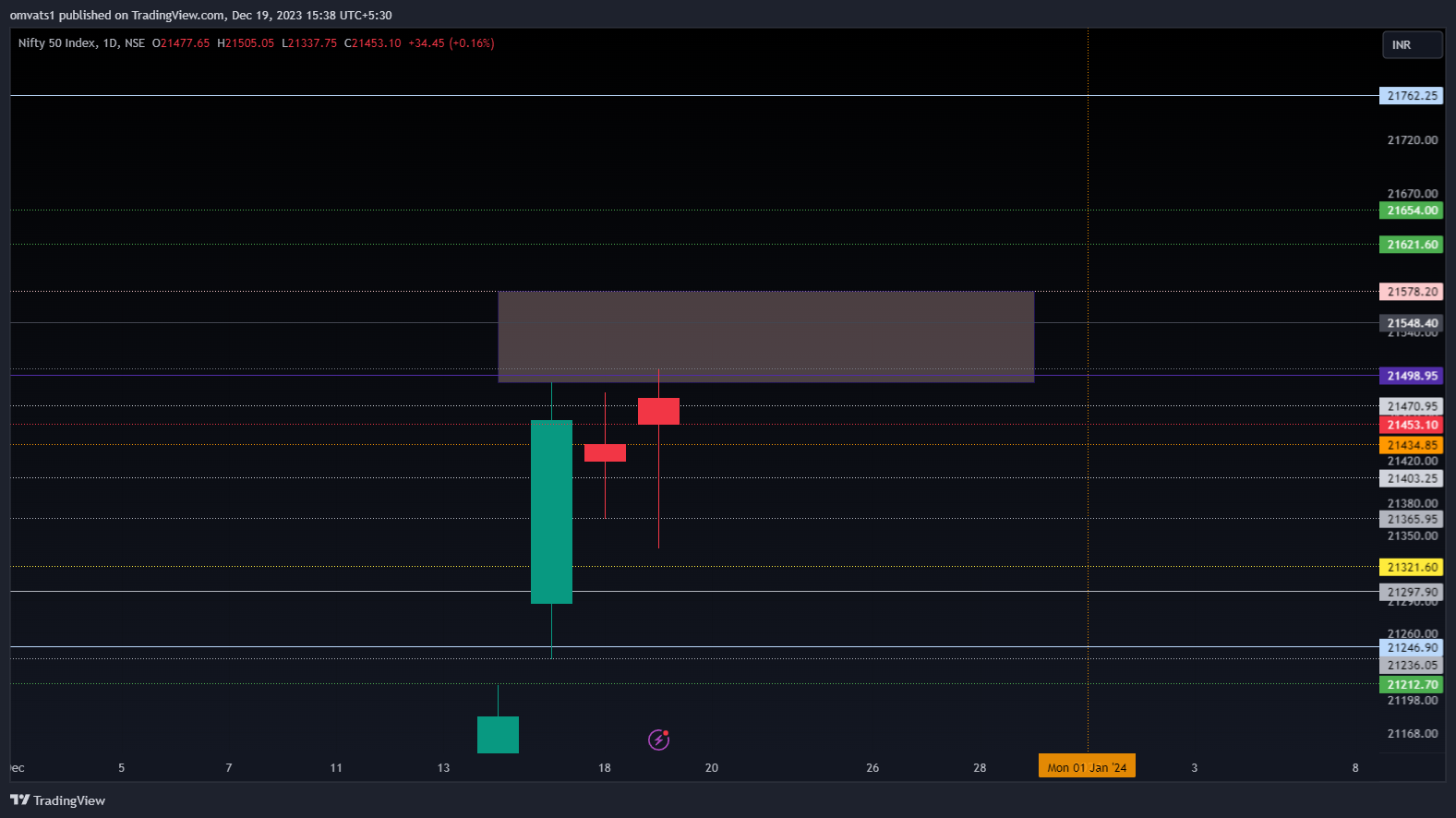Click the high value H21505.05

[246, 43]
